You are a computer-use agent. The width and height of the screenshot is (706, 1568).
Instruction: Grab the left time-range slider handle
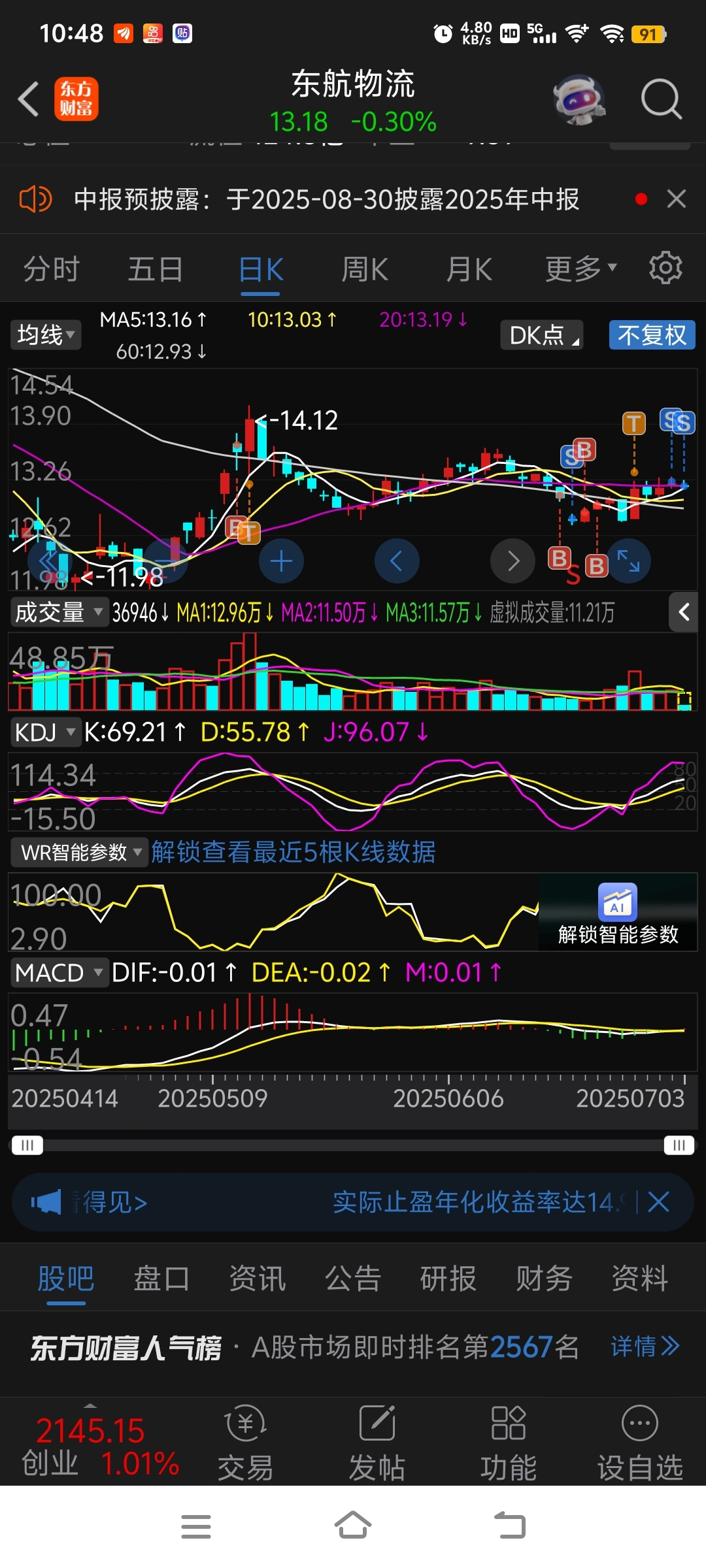(x=27, y=1145)
